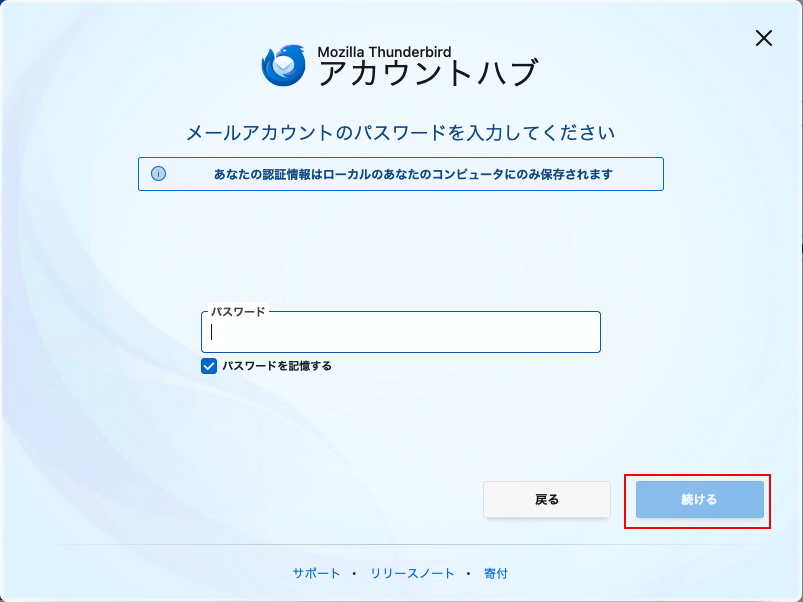The image size is (803, 602).
Task: Click the 戻る button
Action: [x=547, y=499]
